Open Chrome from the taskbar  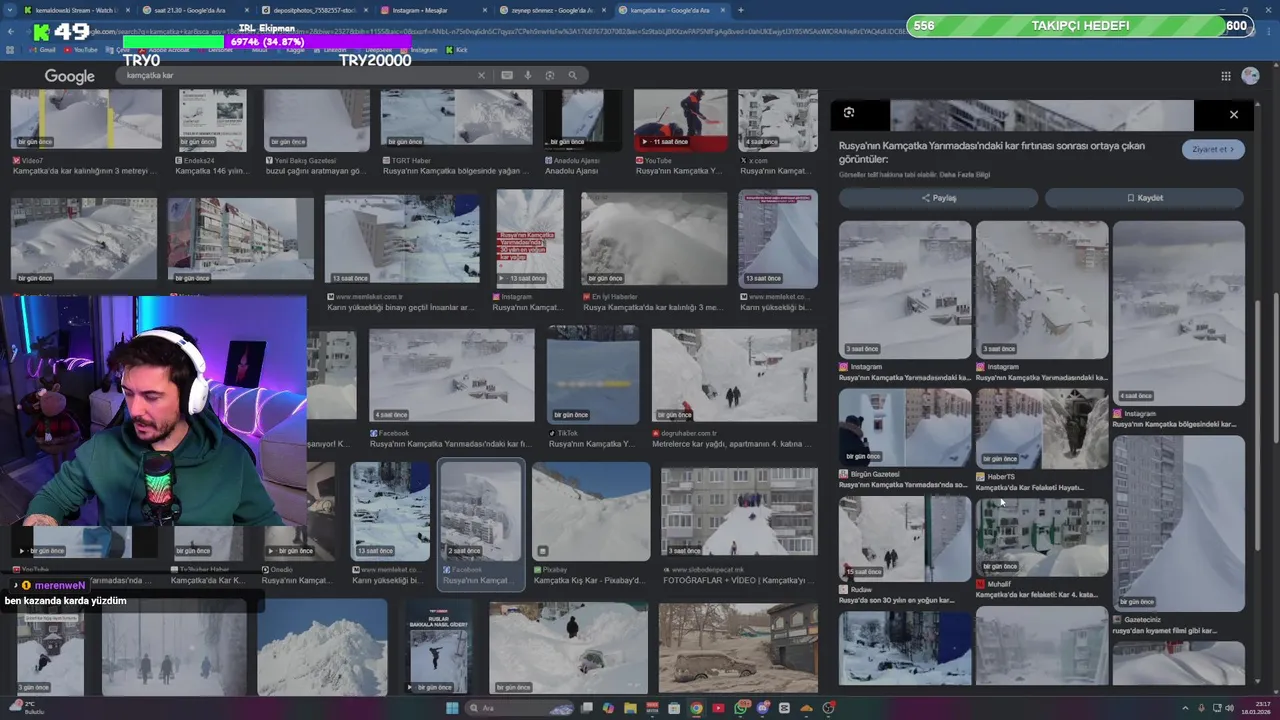696,708
